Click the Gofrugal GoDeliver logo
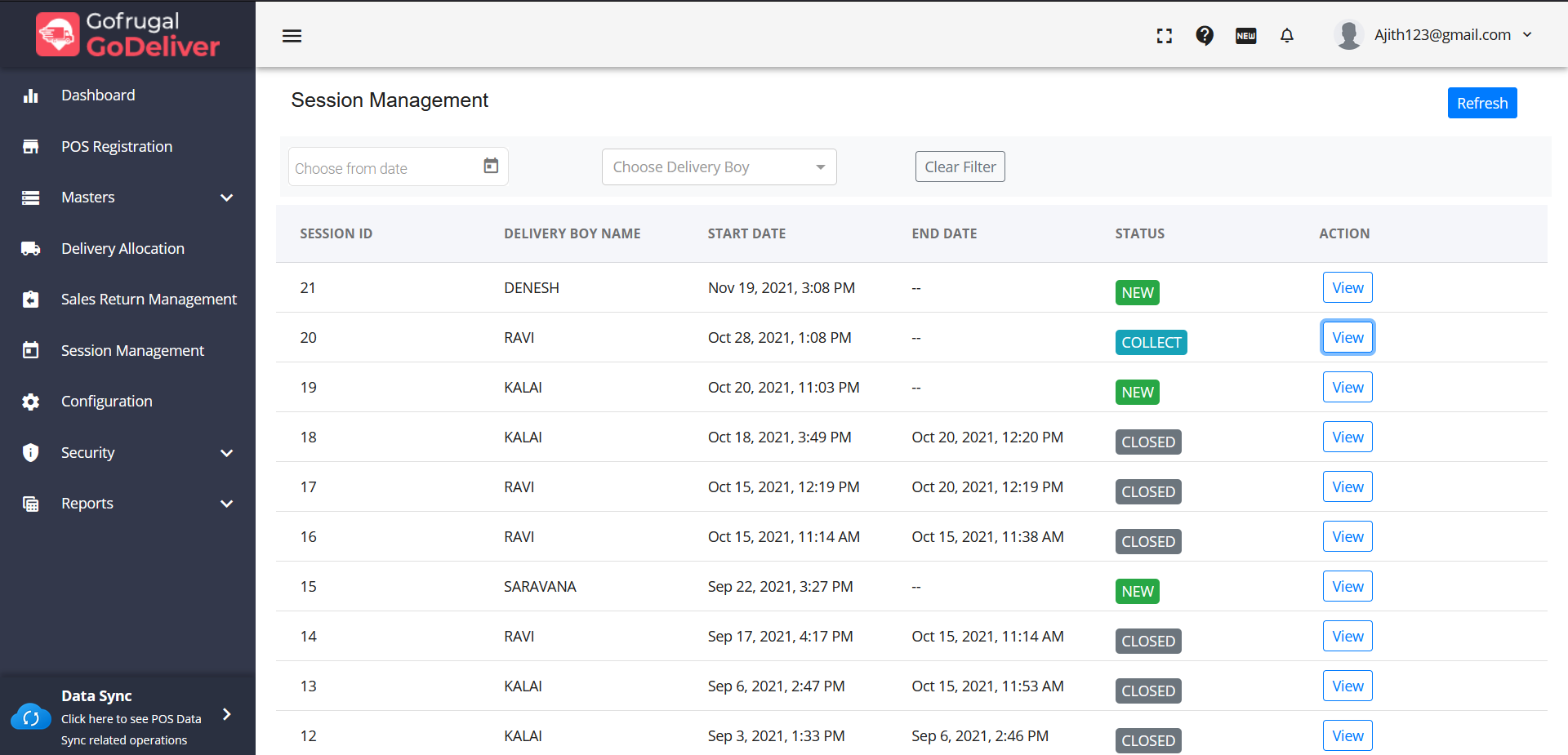The width and height of the screenshot is (1568, 755). point(128,35)
